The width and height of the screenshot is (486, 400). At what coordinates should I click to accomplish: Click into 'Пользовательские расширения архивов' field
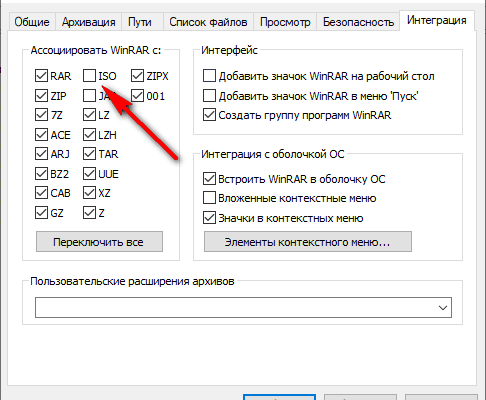[x=243, y=308]
